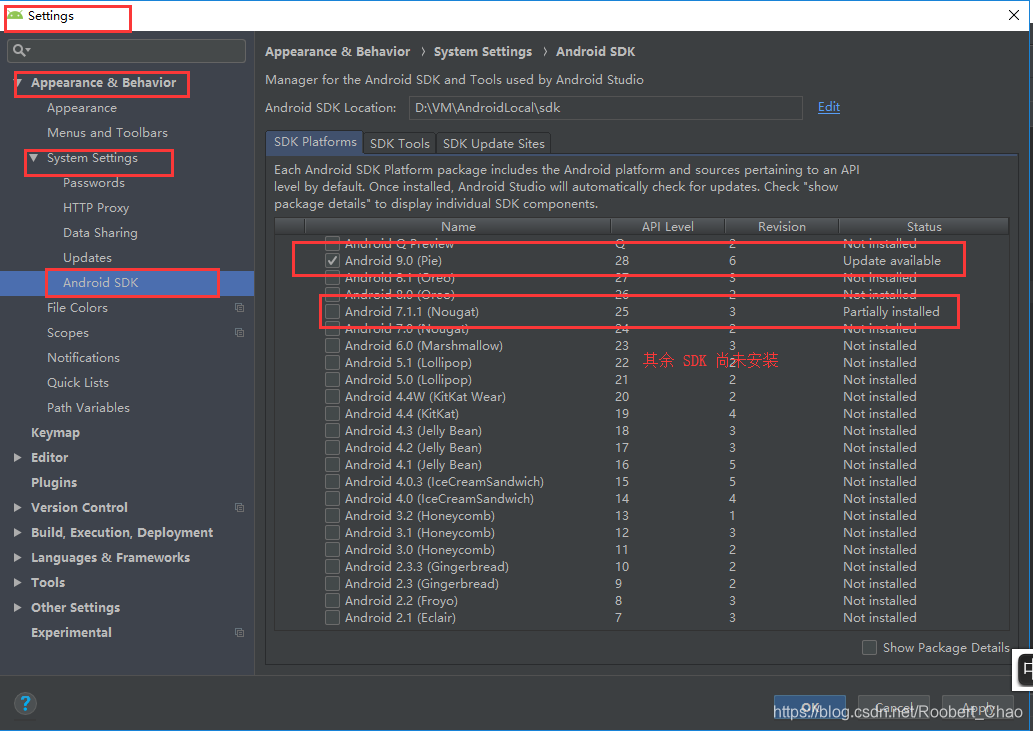The width and height of the screenshot is (1033, 731).
Task: Open the Keymap settings page
Action: (55, 433)
